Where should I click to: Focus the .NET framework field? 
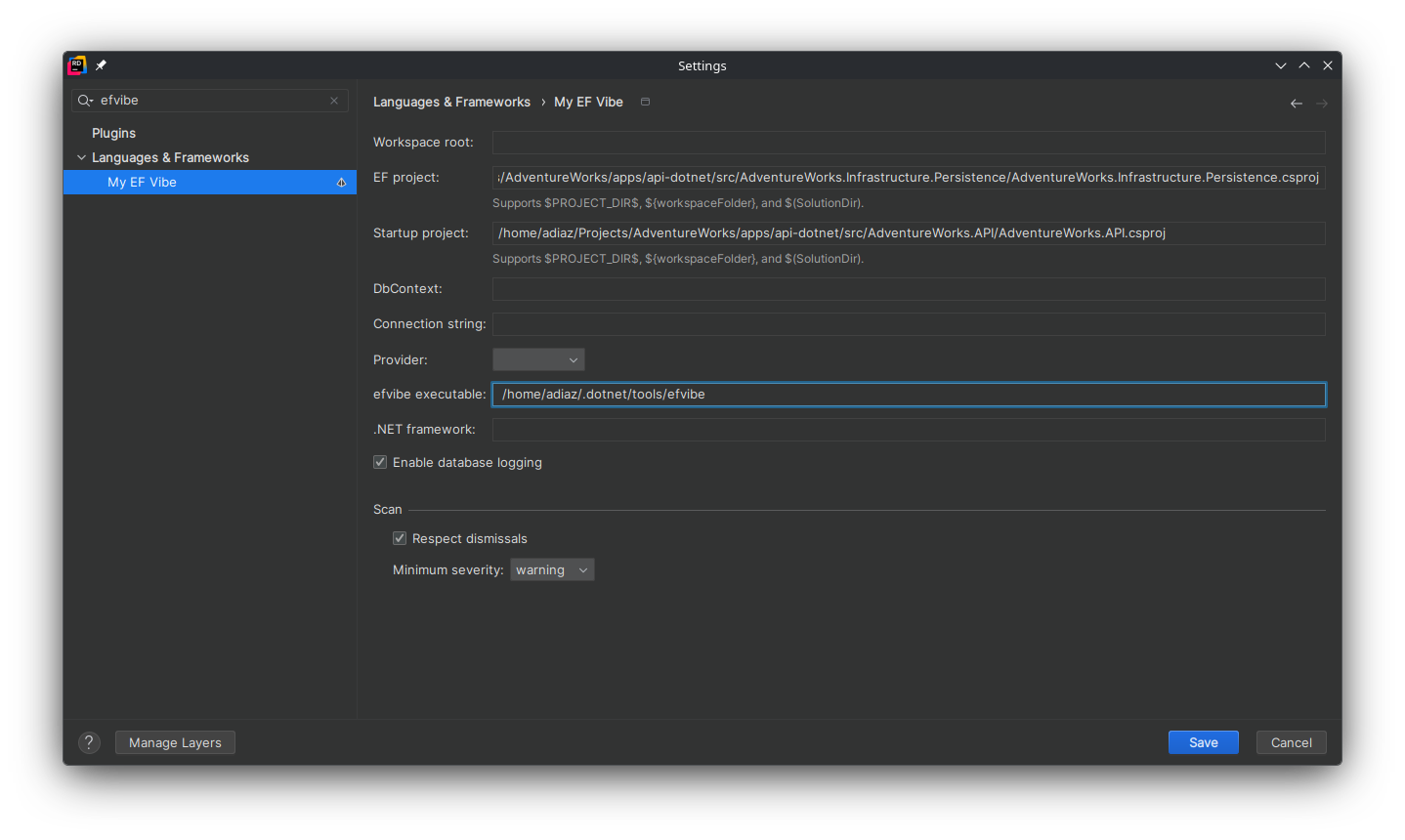click(x=909, y=430)
